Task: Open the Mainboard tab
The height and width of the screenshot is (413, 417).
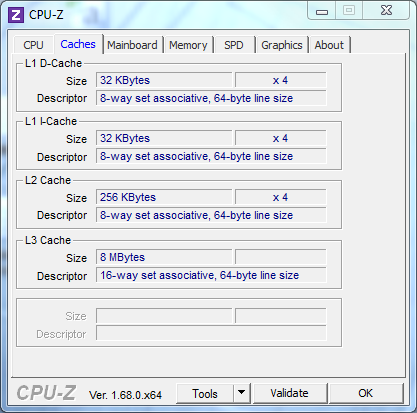Action: 132,45
